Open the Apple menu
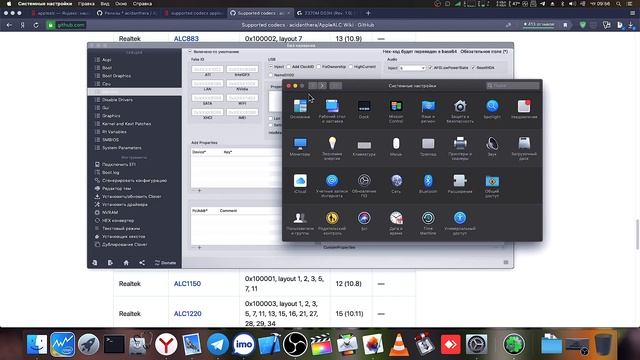This screenshot has width=640, height=360. (9, 4)
